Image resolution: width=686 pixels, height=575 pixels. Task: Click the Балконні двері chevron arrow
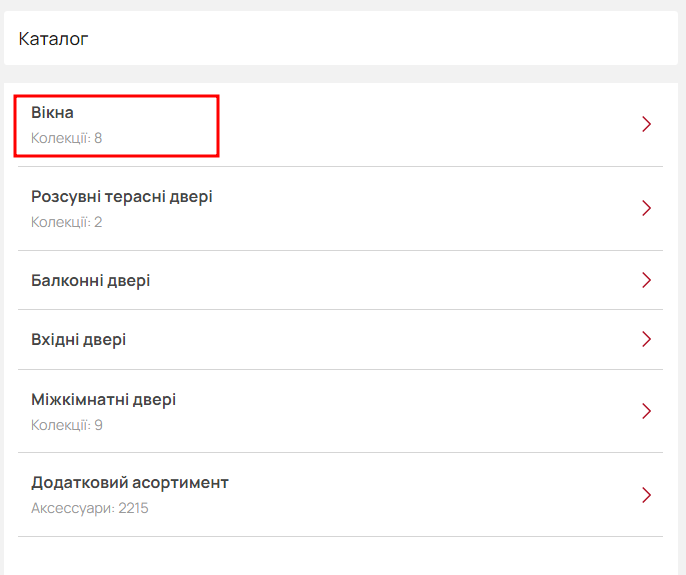click(647, 280)
